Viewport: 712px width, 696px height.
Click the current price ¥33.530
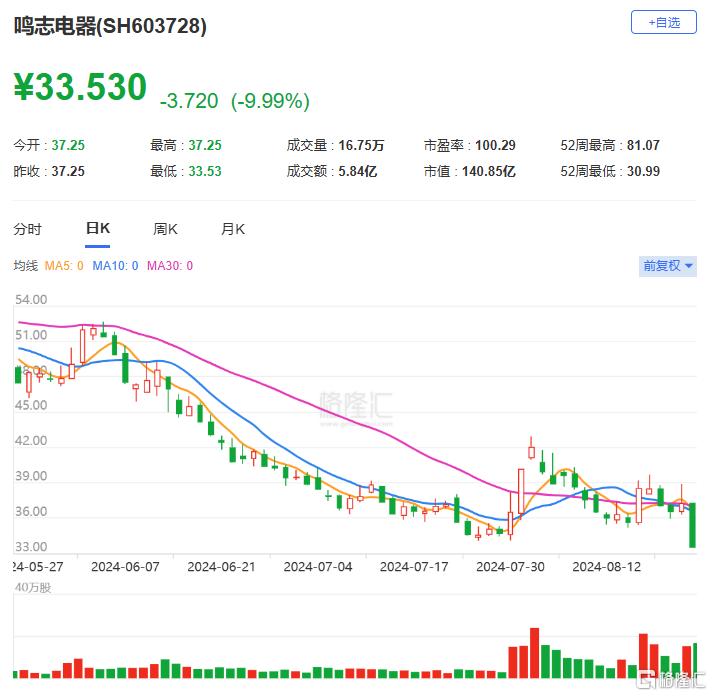click(80, 86)
